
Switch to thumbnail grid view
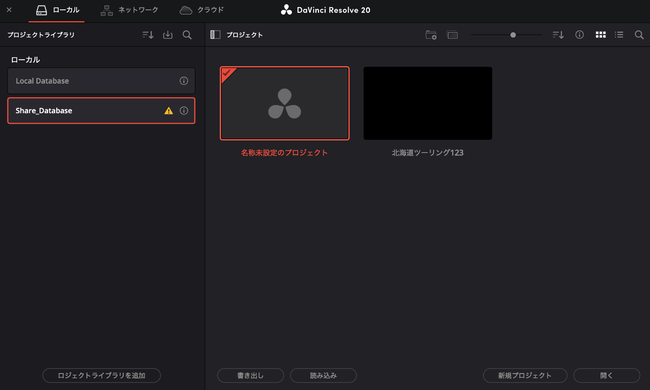coord(601,35)
